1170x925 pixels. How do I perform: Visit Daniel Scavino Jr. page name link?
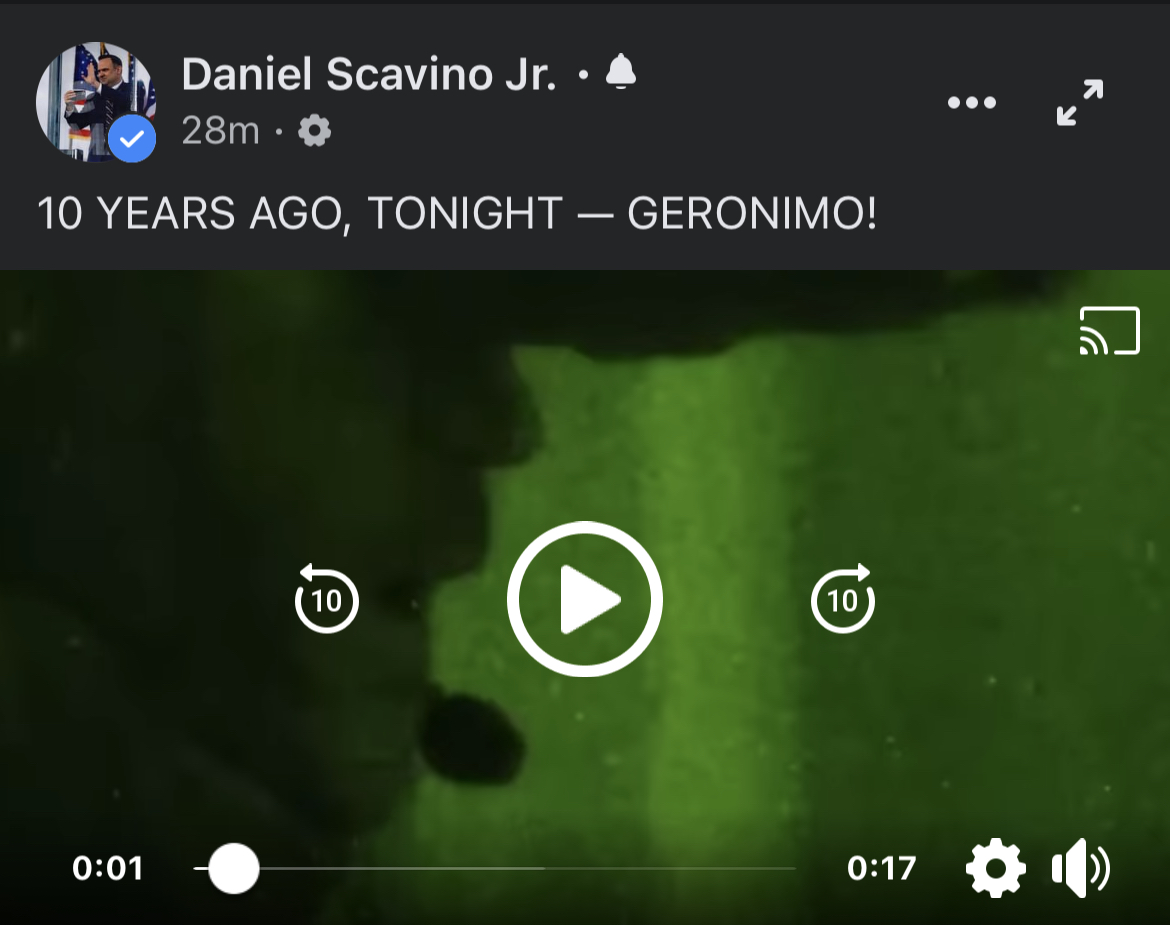tap(369, 74)
